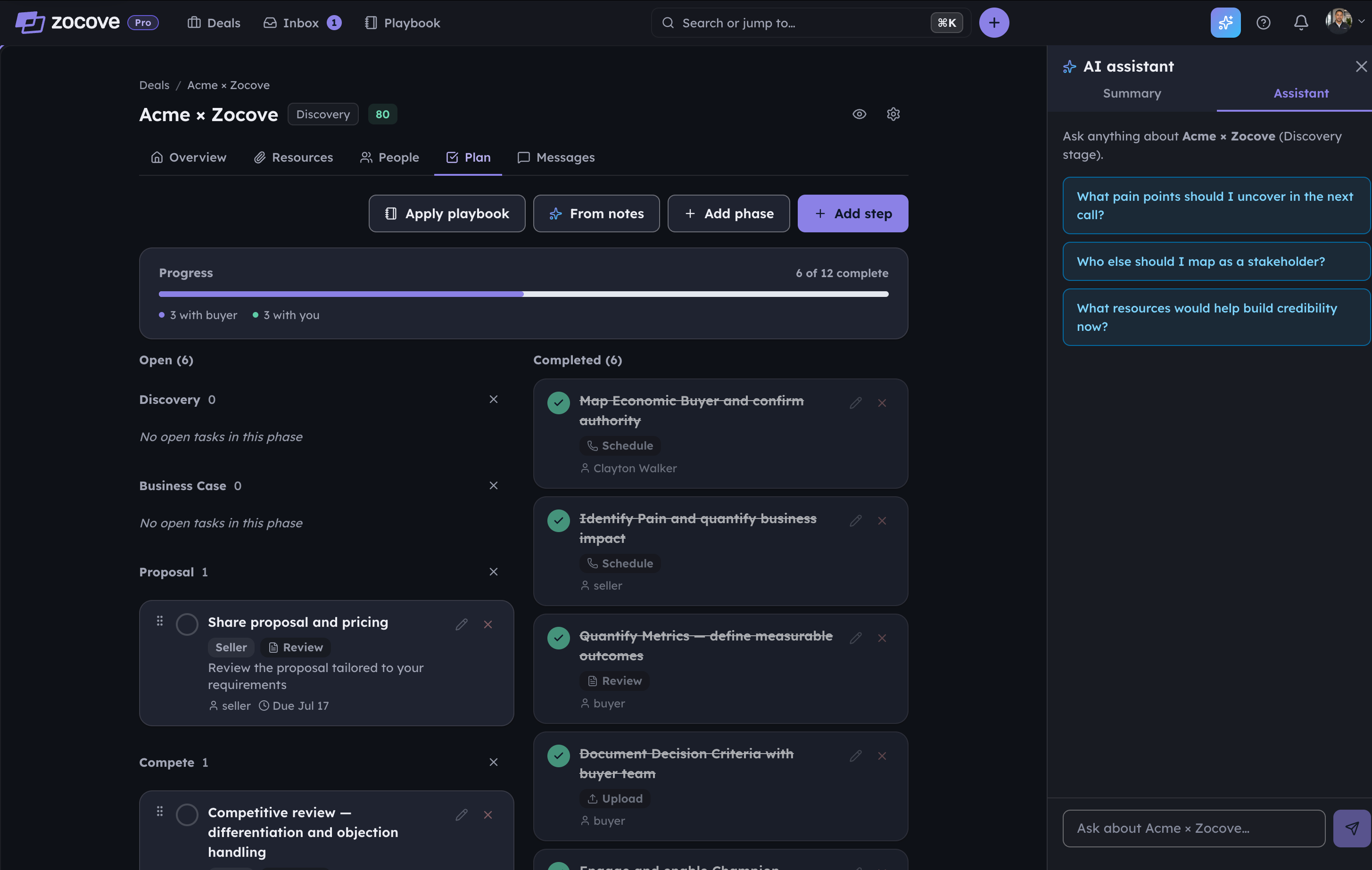1372x870 pixels.
Task: Go to Deals breadcrumb link
Action: pyautogui.click(x=154, y=85)
